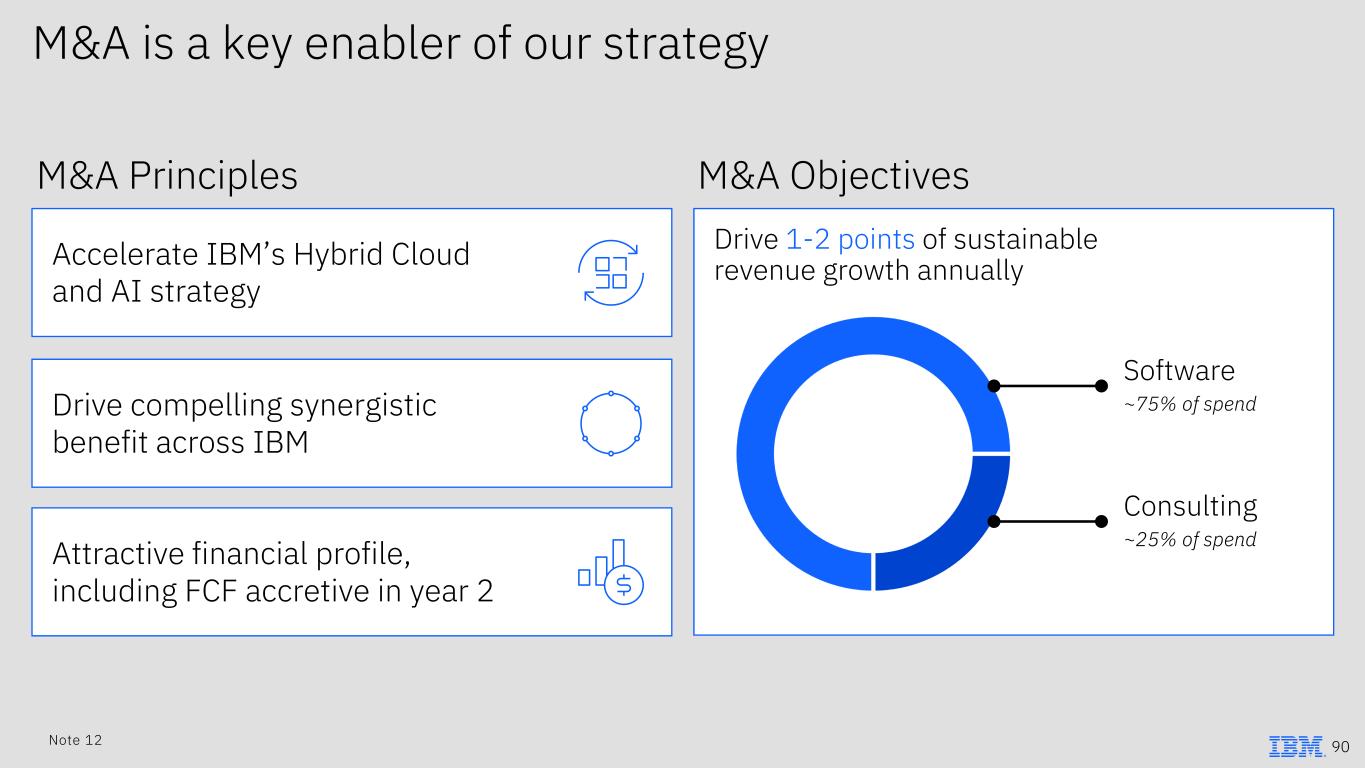Click the 'Note 12' footnote
The height and width of the screenshot is (768, 1365).
tap(75, 740)
